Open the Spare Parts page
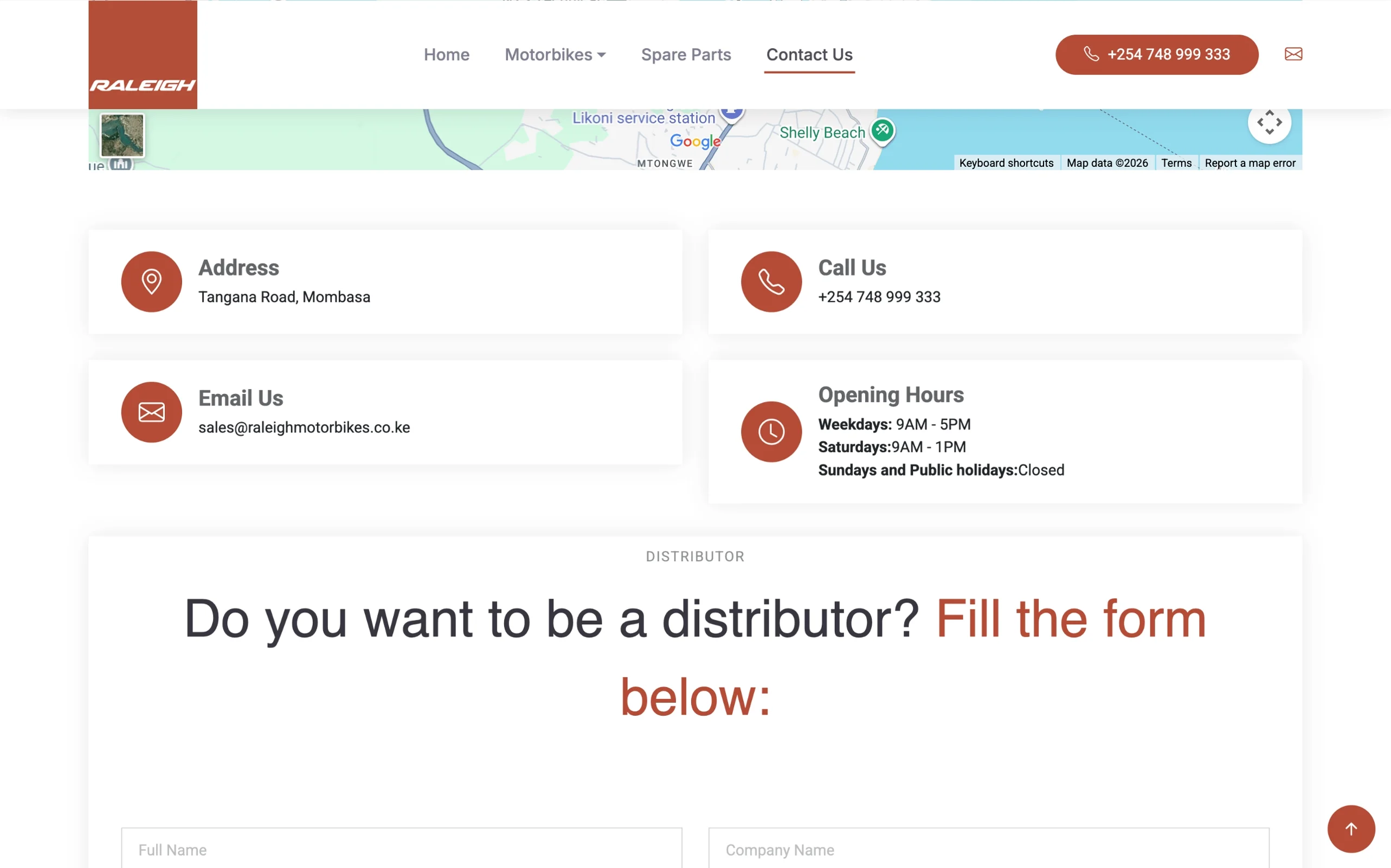 coord(686,55)
